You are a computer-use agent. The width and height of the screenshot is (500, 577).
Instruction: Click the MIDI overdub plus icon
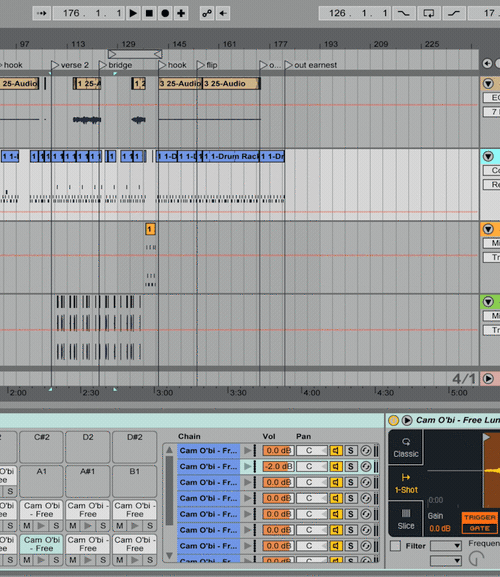coord(181,13)
